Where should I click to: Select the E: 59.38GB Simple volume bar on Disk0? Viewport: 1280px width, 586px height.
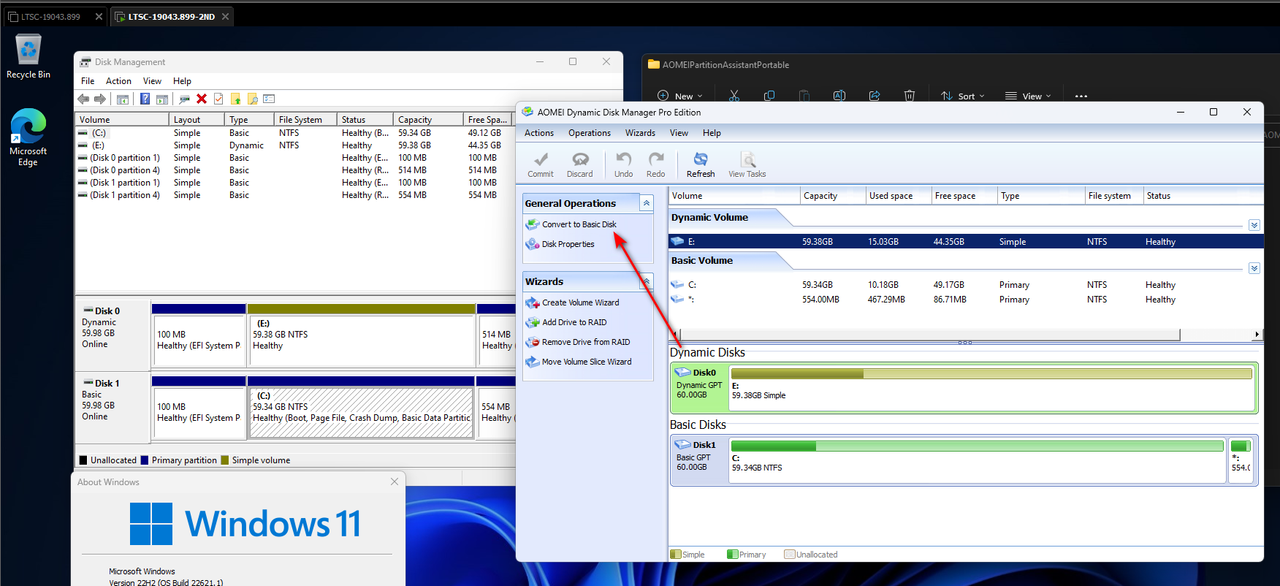click(x=991, y=388)
